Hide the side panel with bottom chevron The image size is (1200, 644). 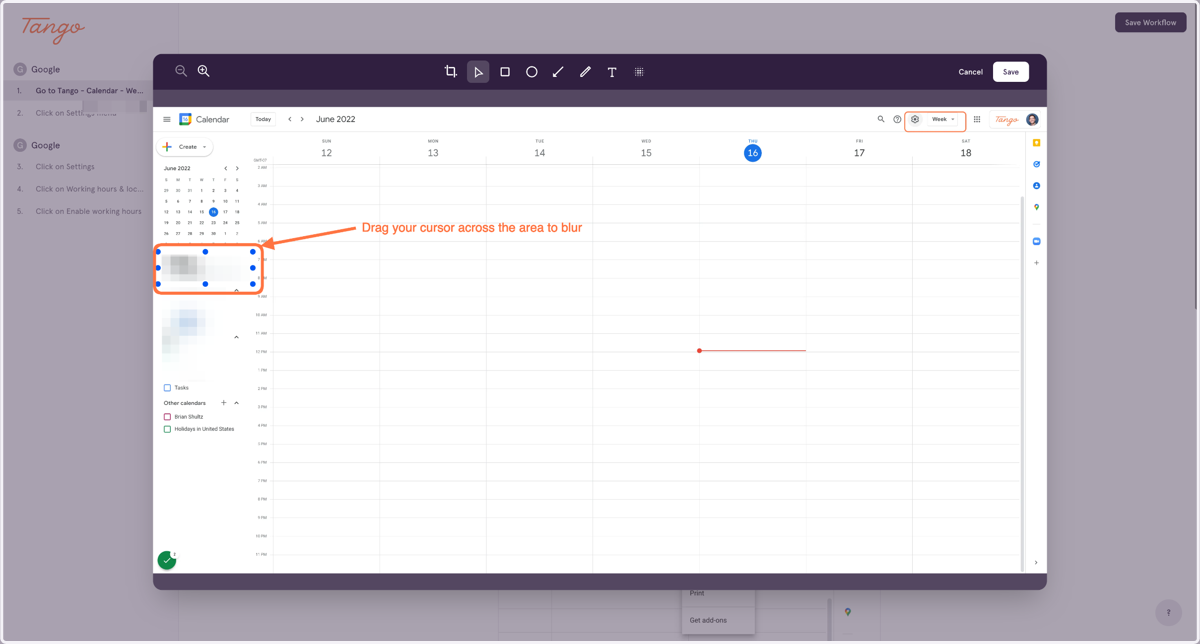coord(1036,563)
